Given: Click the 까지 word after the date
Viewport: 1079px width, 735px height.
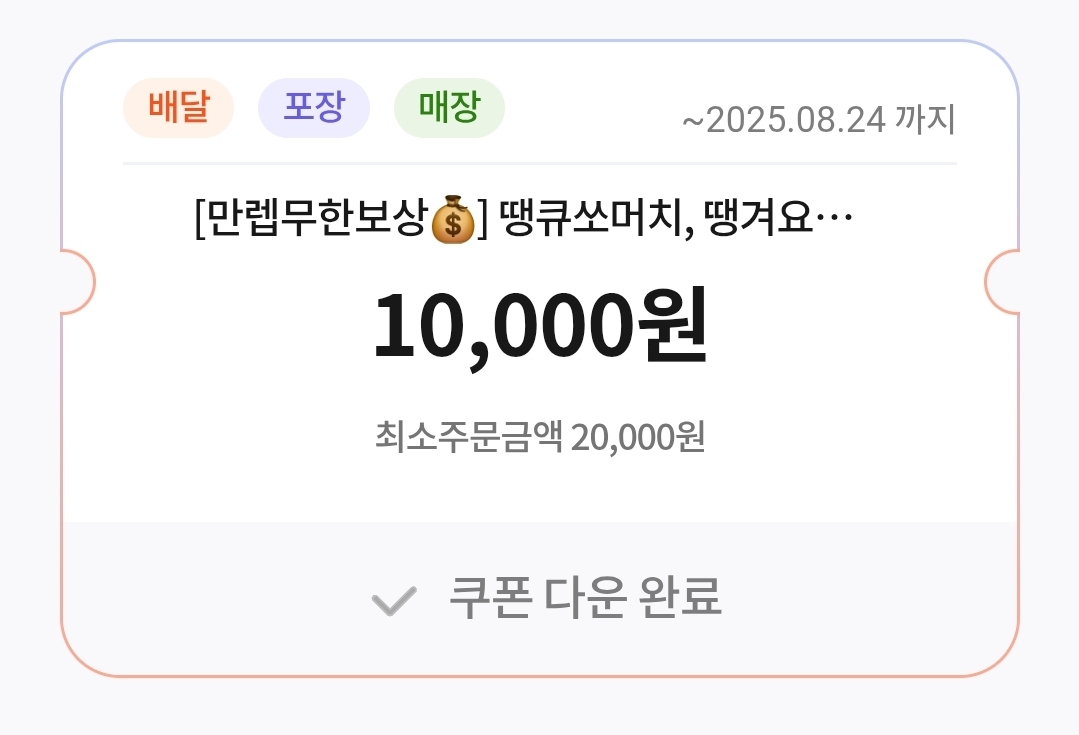Looking at the screenshot, I should [926, 120].
